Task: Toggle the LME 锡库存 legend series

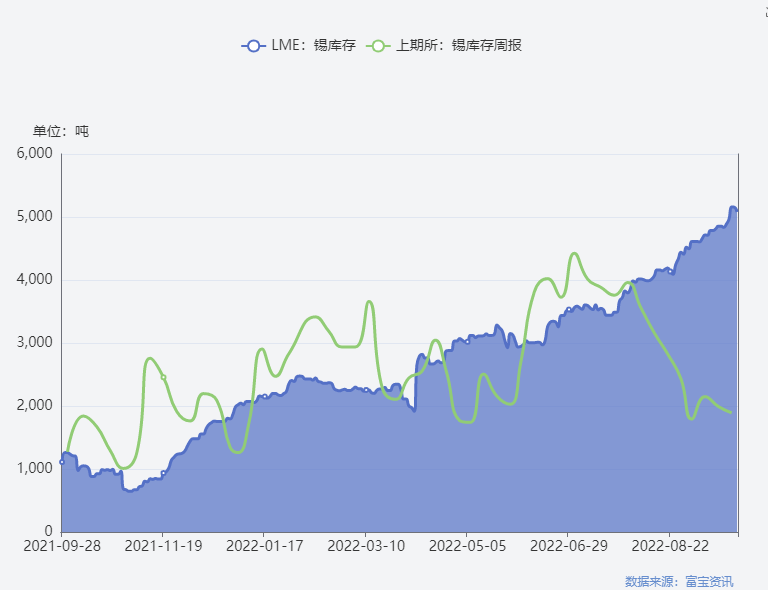Action: [299, 46]
